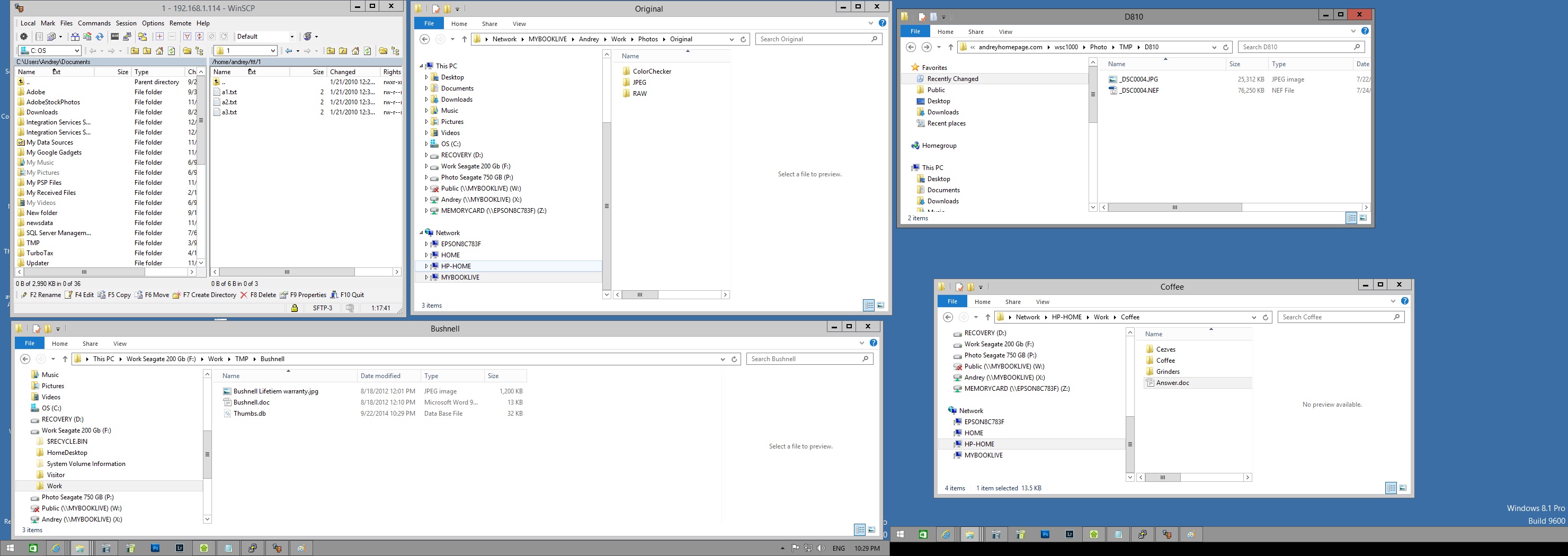Toggle directory tree icon in WinSCP remote panel
The image size is (1568, 556).
click(x=396, y=51)
